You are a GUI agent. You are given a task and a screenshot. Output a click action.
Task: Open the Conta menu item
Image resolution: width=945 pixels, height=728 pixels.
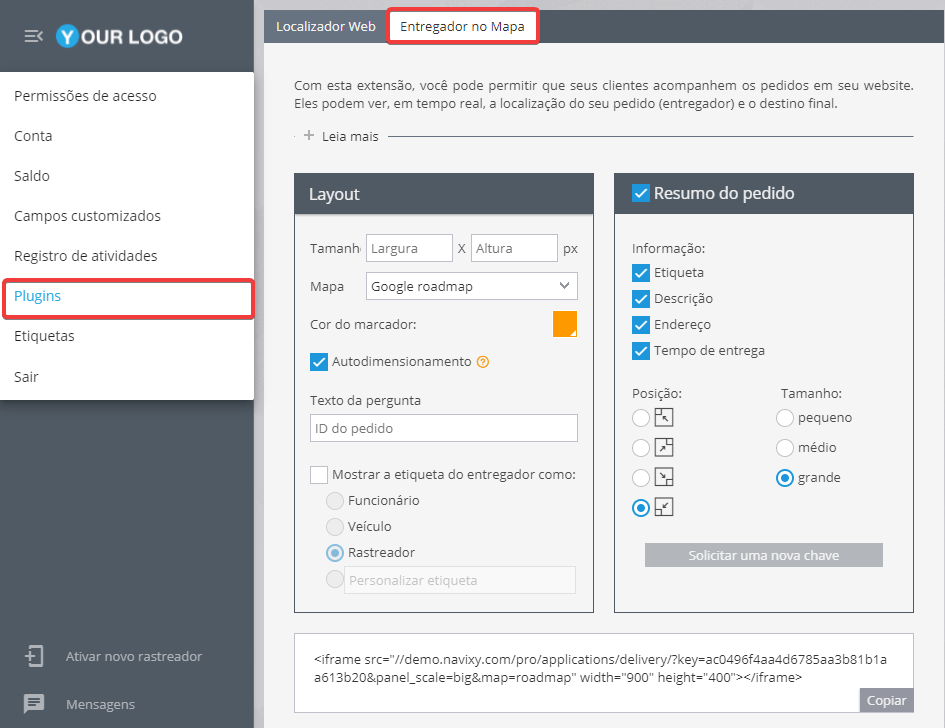click(127, 136)
